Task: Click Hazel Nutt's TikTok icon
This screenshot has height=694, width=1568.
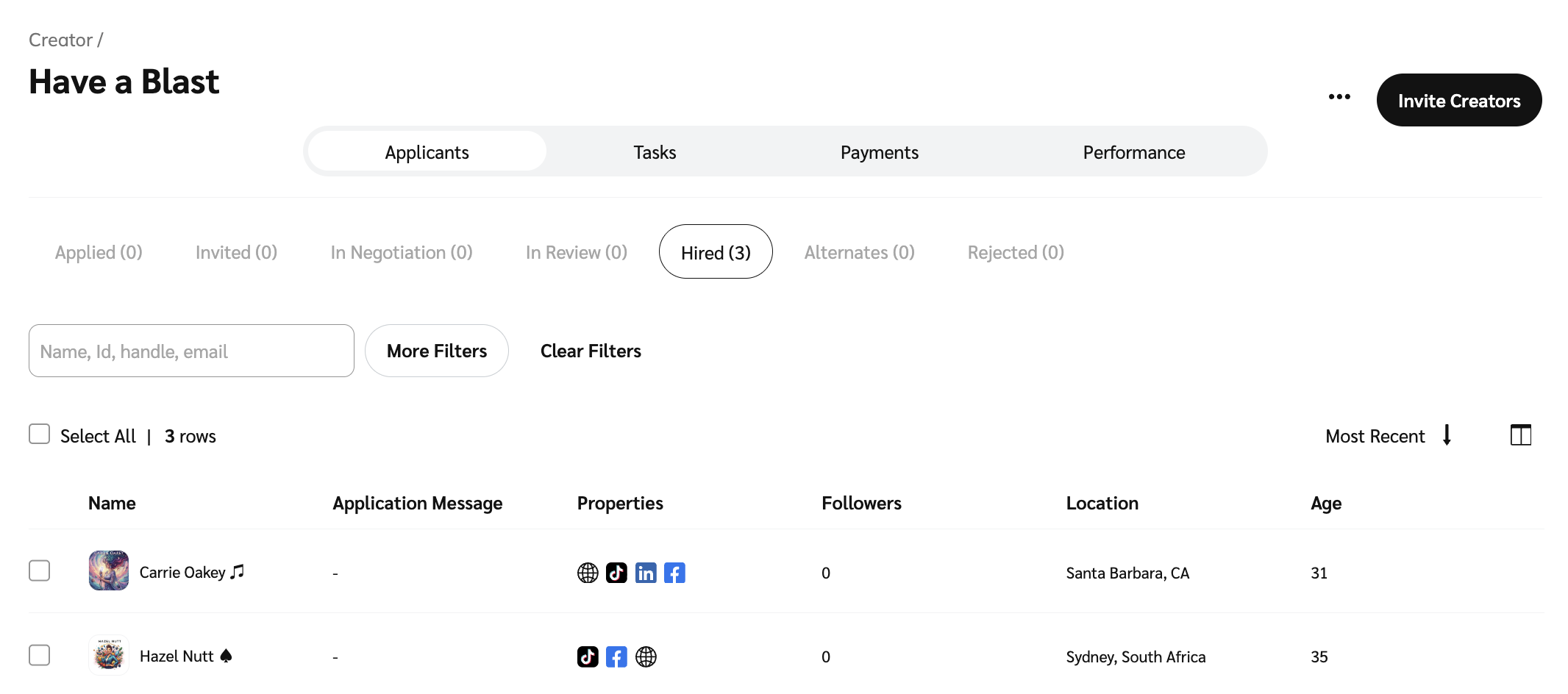Action: 588,657
